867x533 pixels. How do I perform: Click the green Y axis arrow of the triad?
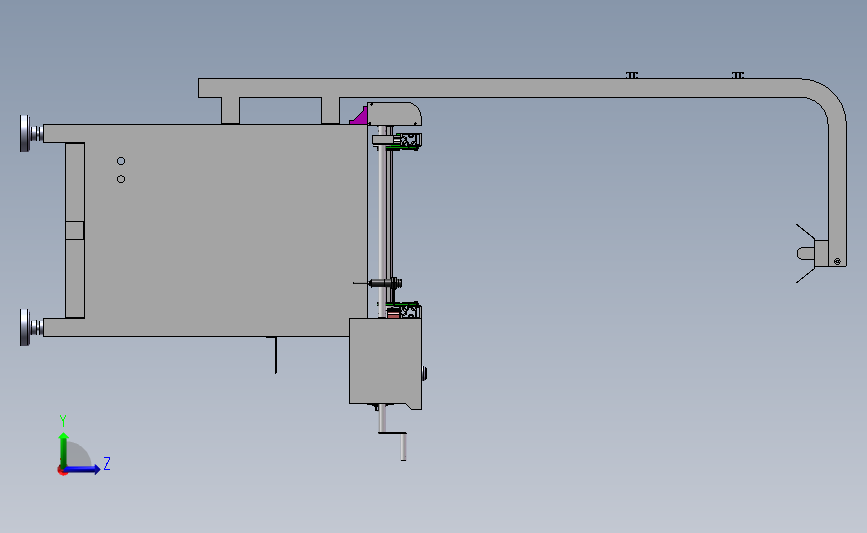pyautogui.click(x=64, y=449)
